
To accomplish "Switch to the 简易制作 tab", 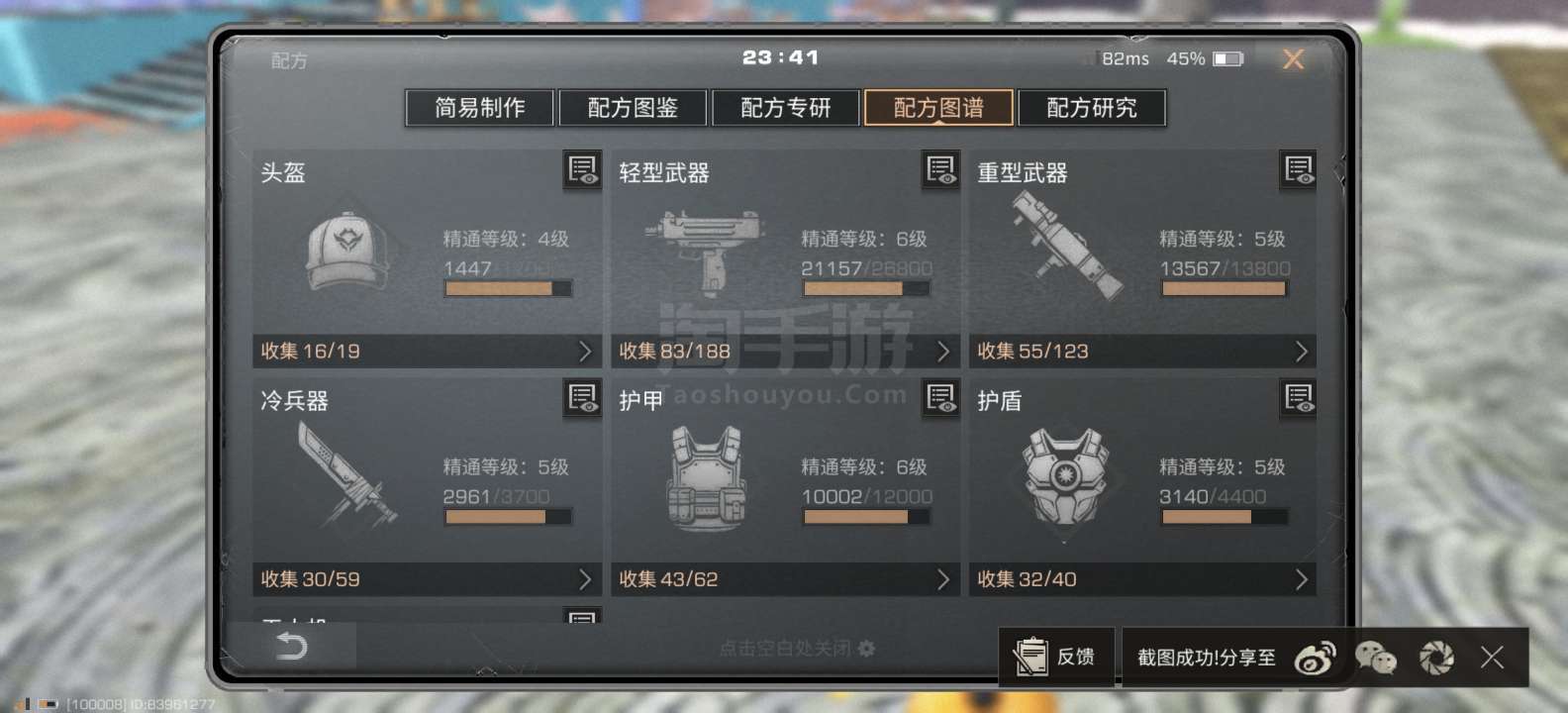I will 479,107.
